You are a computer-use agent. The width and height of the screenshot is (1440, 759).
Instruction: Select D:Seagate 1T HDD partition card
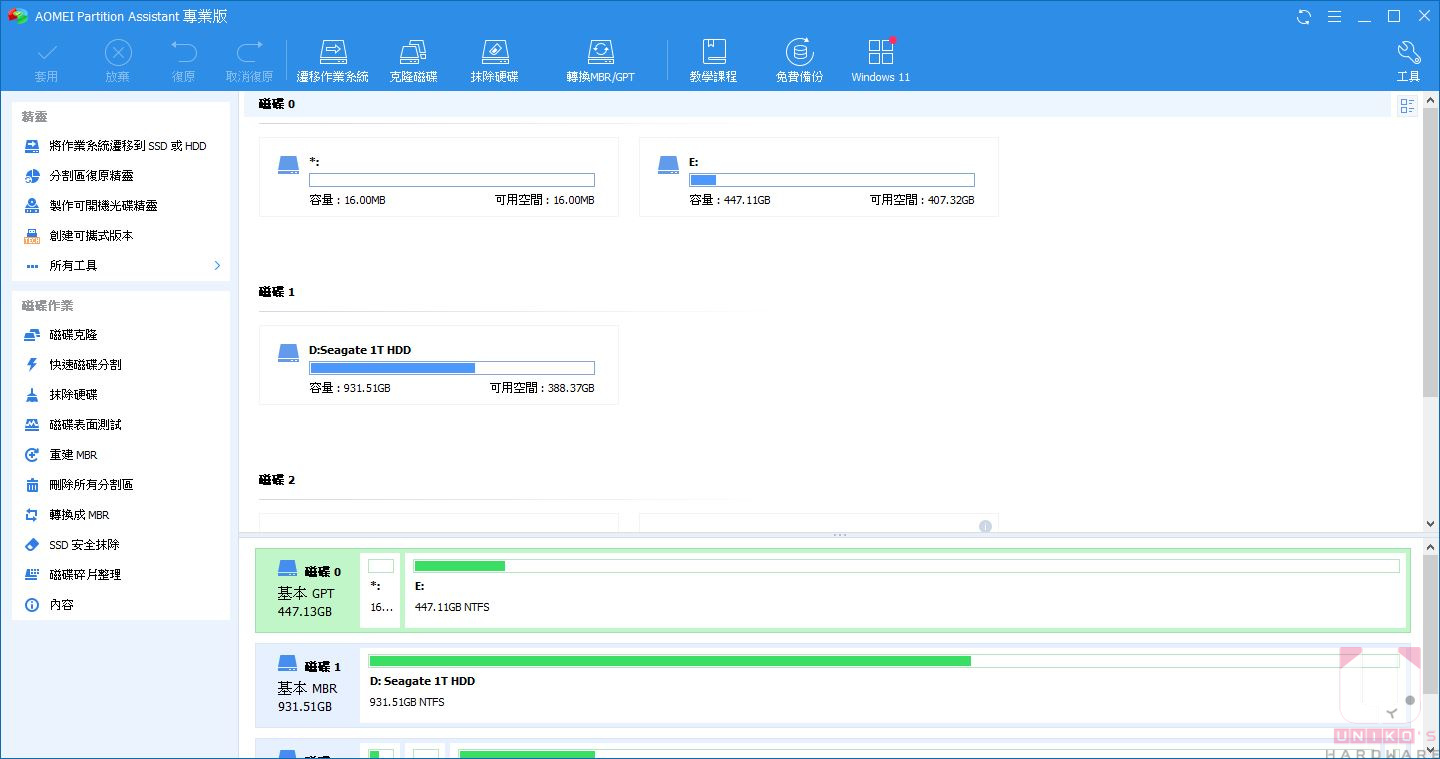tap(439, 365)
